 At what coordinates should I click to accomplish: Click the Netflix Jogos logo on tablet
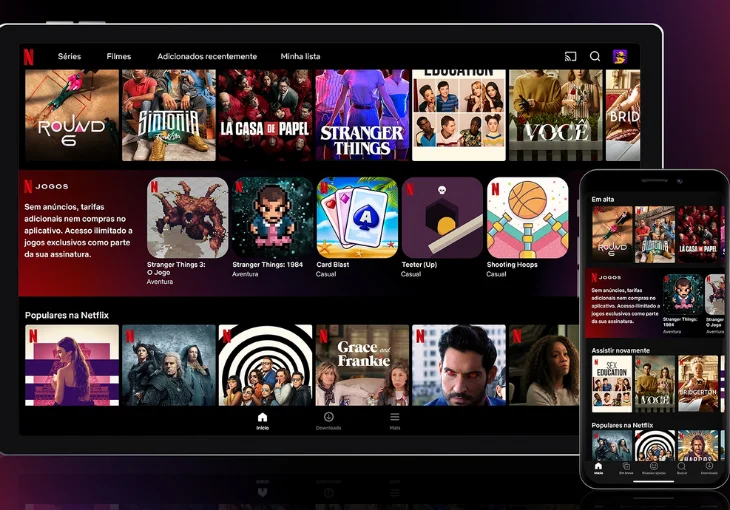click(46, 186)
